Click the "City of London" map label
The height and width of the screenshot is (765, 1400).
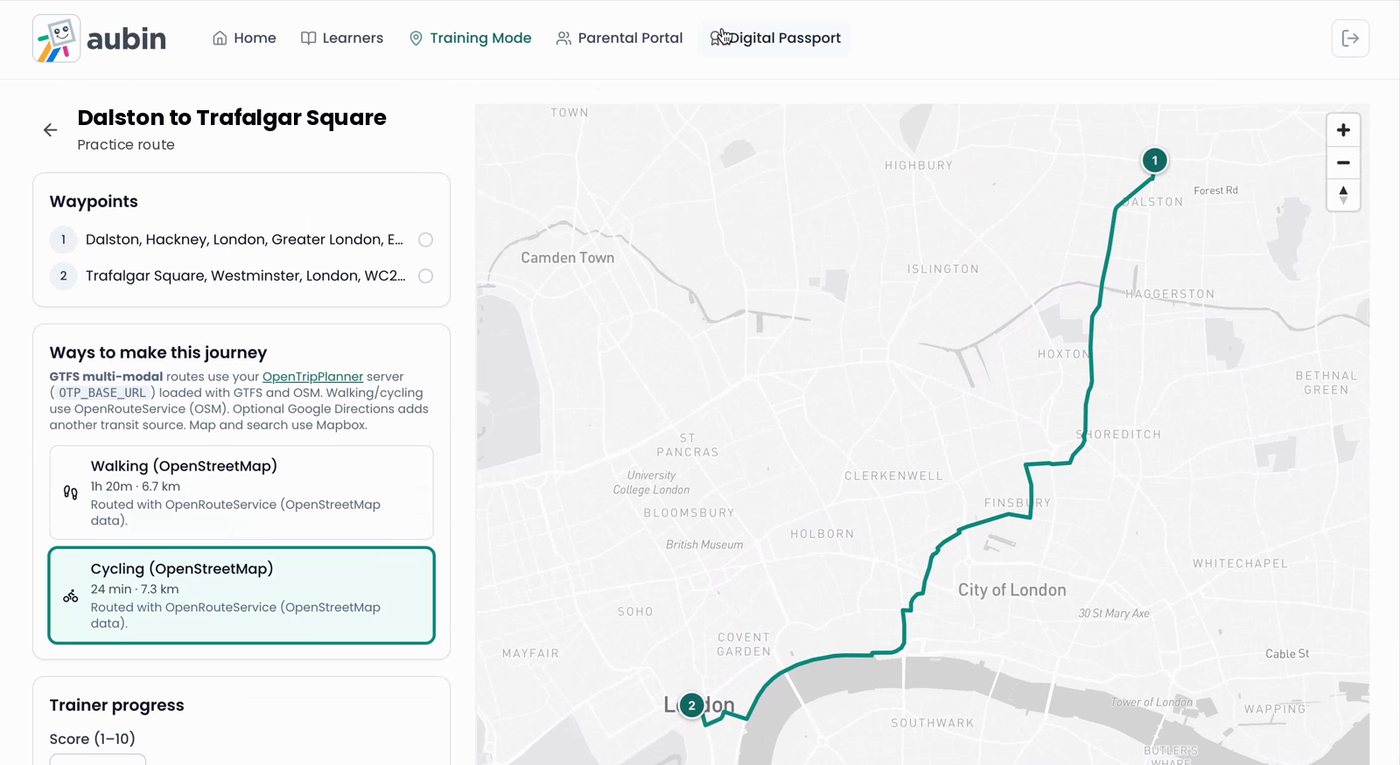pos(1012,590)
